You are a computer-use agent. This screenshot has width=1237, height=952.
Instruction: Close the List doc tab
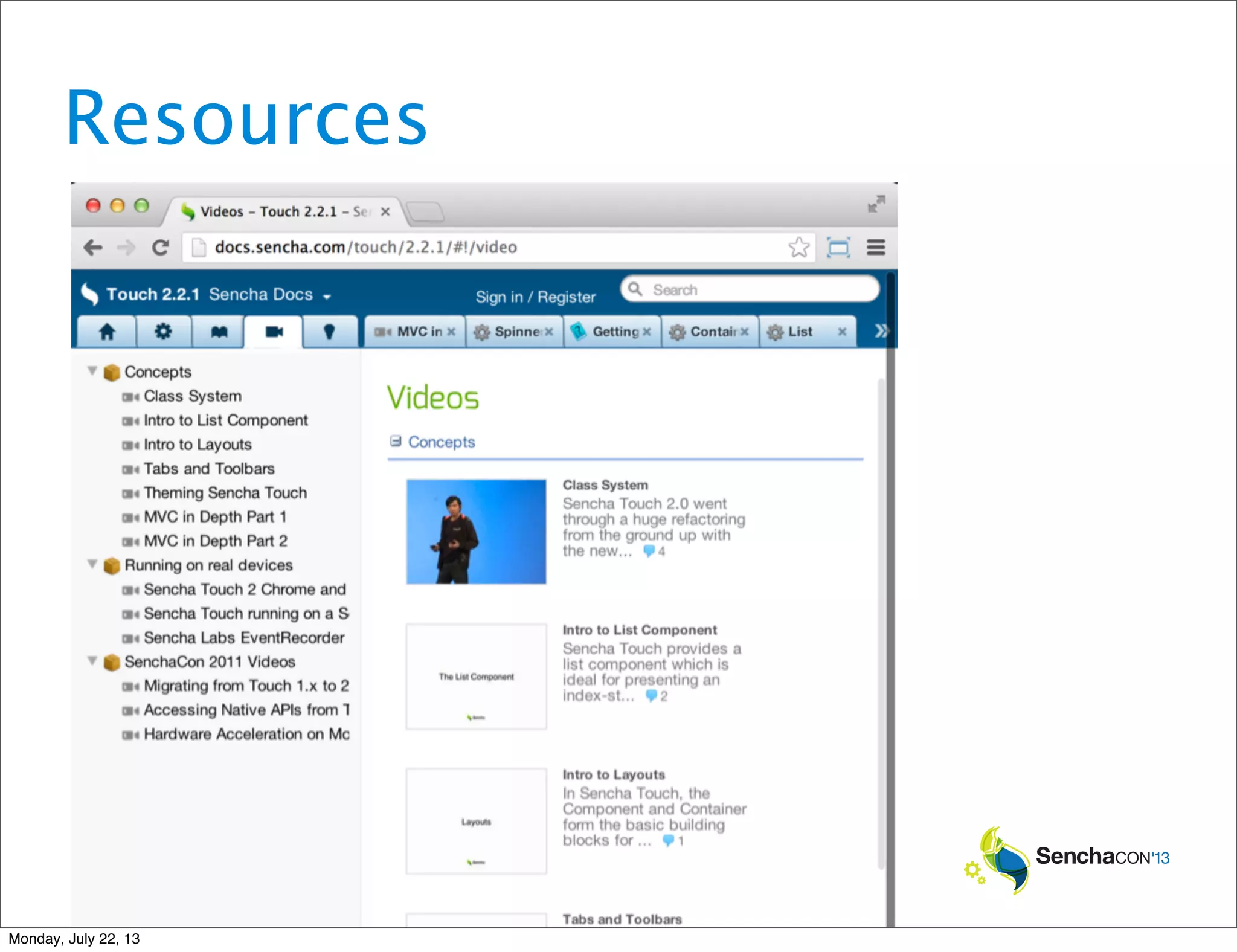pyautogui.click(x=842, y=332)
